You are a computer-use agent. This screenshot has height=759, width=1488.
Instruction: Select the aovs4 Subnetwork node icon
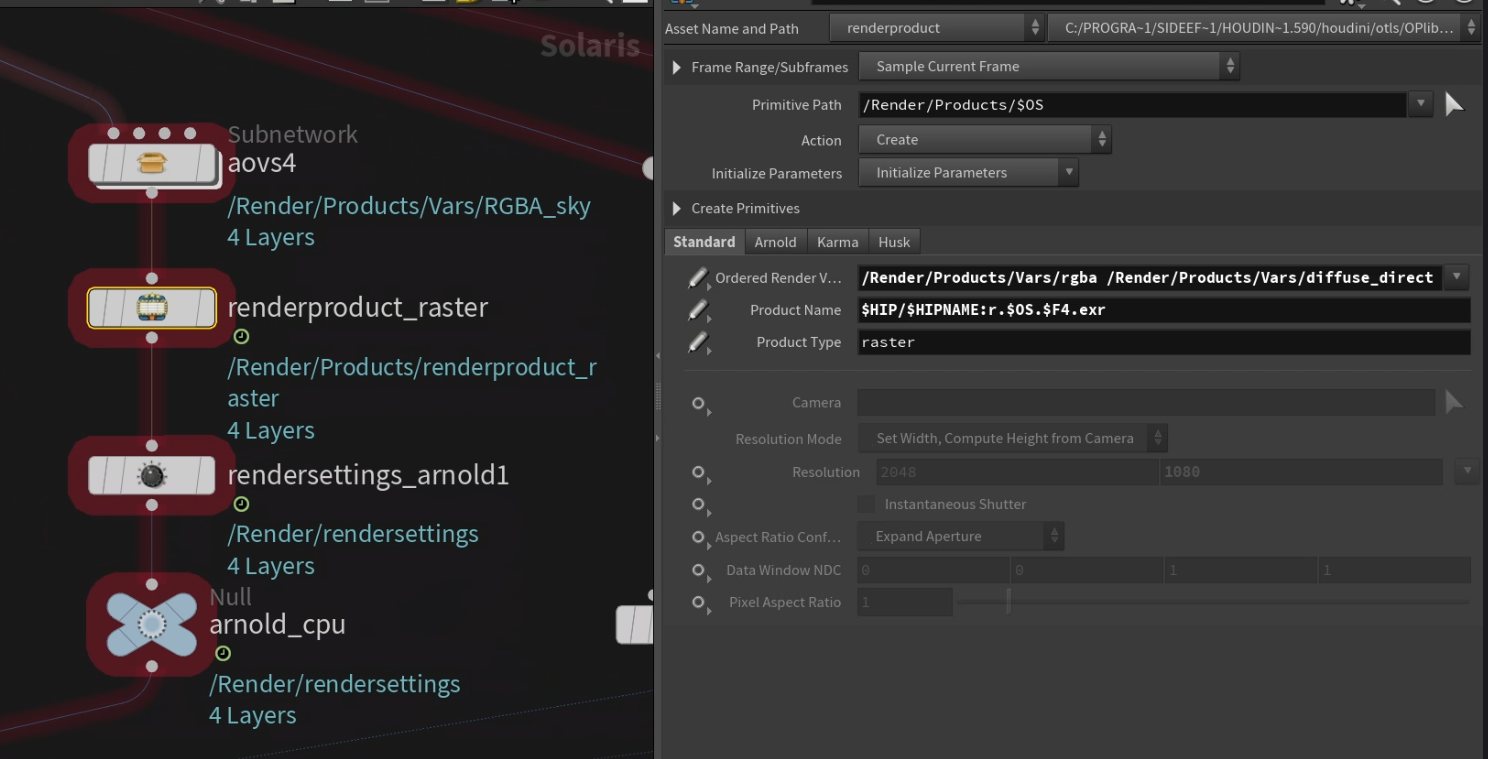150,163
